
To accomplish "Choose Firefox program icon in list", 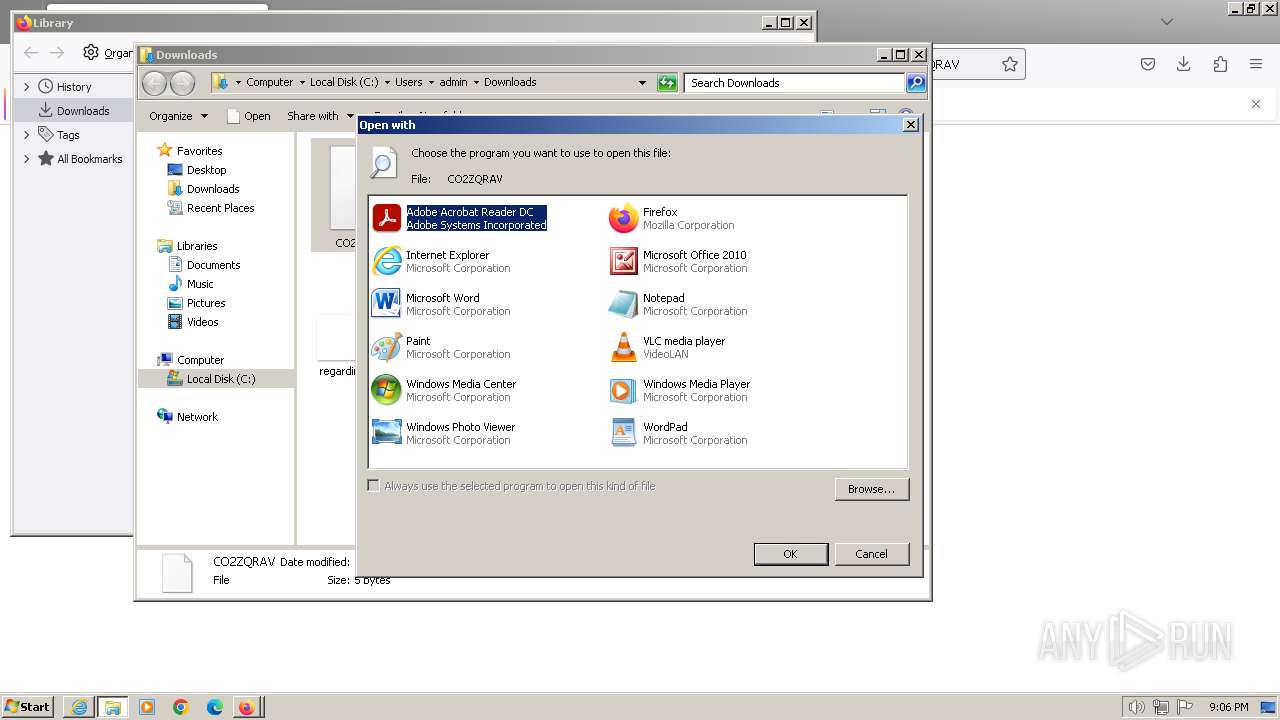I will (623, 218).
